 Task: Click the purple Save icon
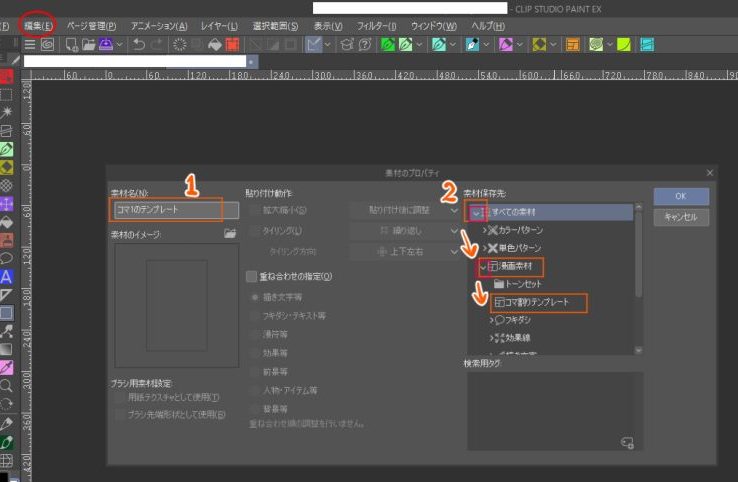(105, 45)
